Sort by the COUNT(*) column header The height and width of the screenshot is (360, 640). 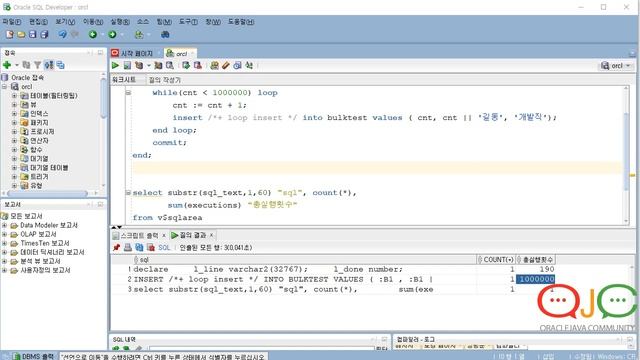point(496,260)
